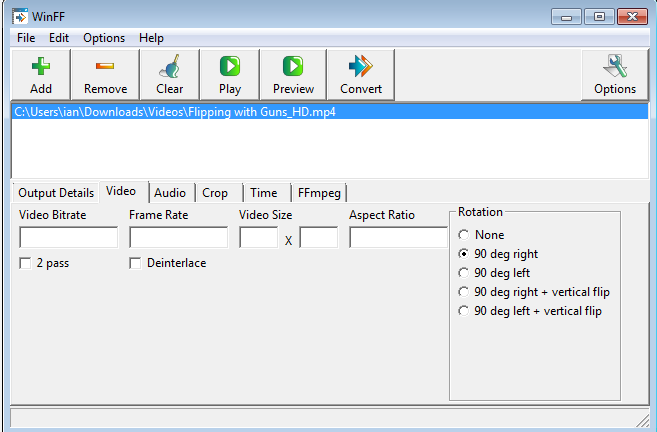The width and height of the screenshot is (657, 432).
Task: Switch to the Output Details tab
Action: (56, 193)
